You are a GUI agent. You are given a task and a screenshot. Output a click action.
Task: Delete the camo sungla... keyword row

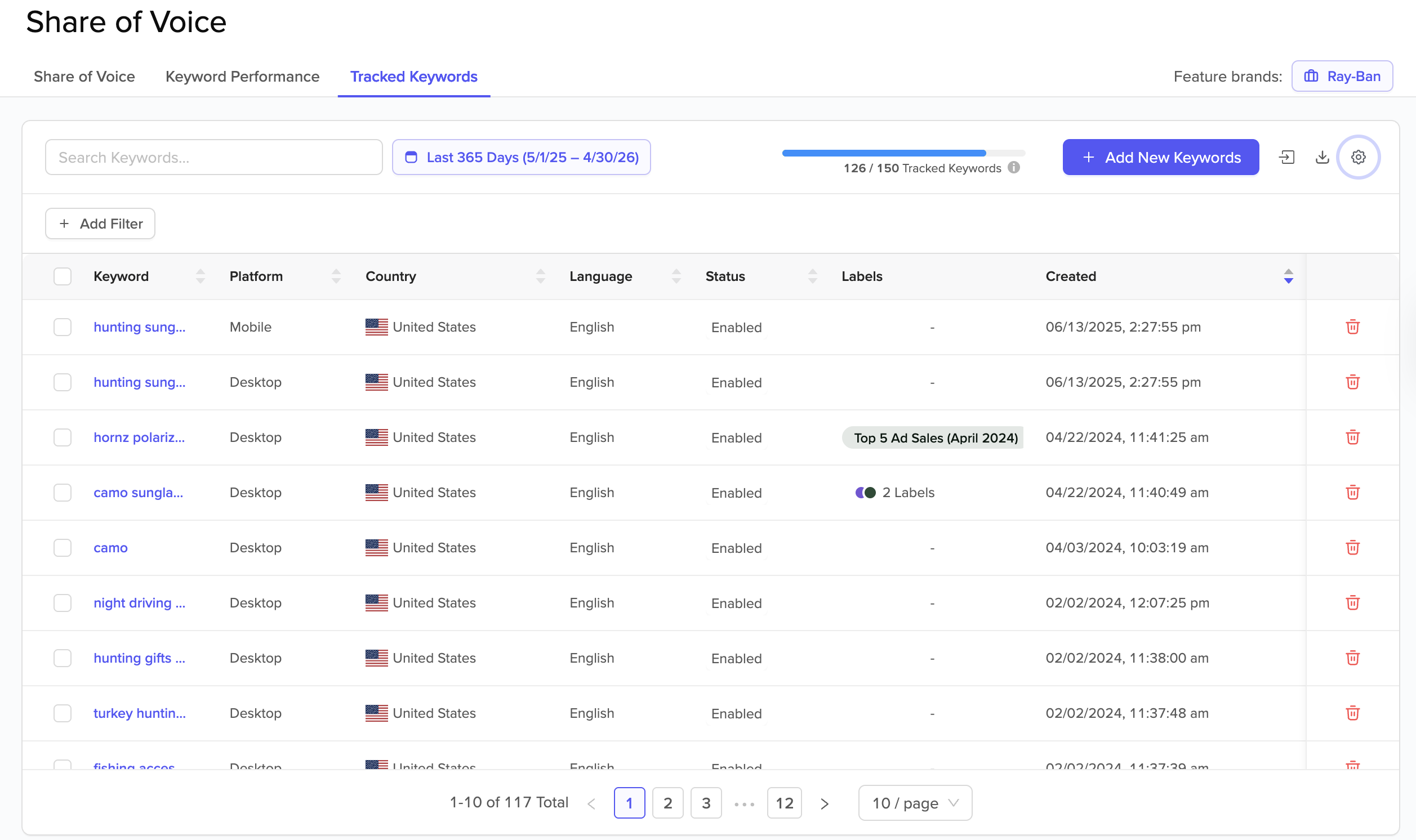pos(1352,493)
